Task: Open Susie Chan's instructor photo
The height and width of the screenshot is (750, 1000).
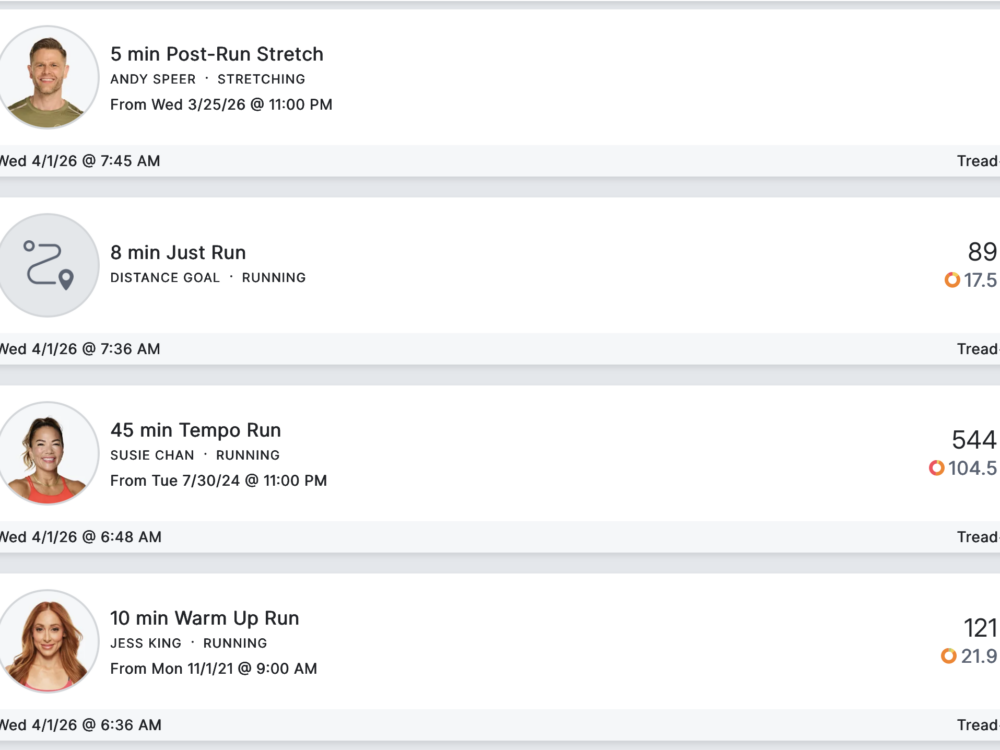Action: (48, 453)
